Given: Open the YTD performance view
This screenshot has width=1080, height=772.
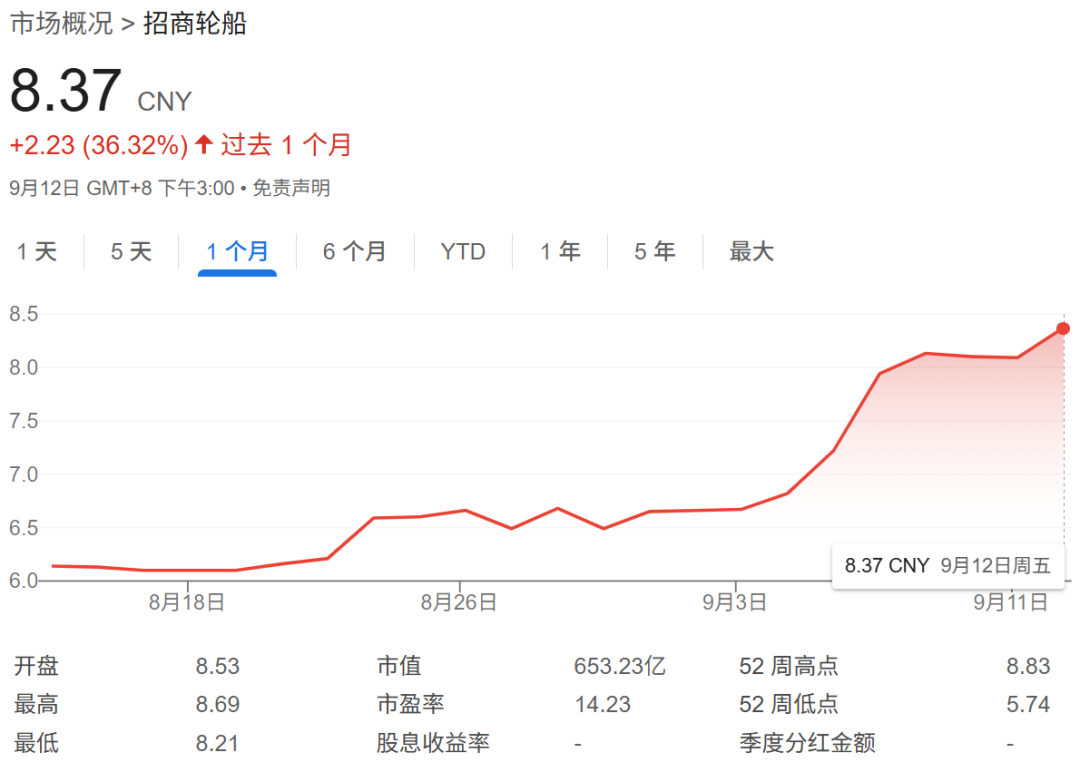Looking at the screenshot, I should coord(462,252).
